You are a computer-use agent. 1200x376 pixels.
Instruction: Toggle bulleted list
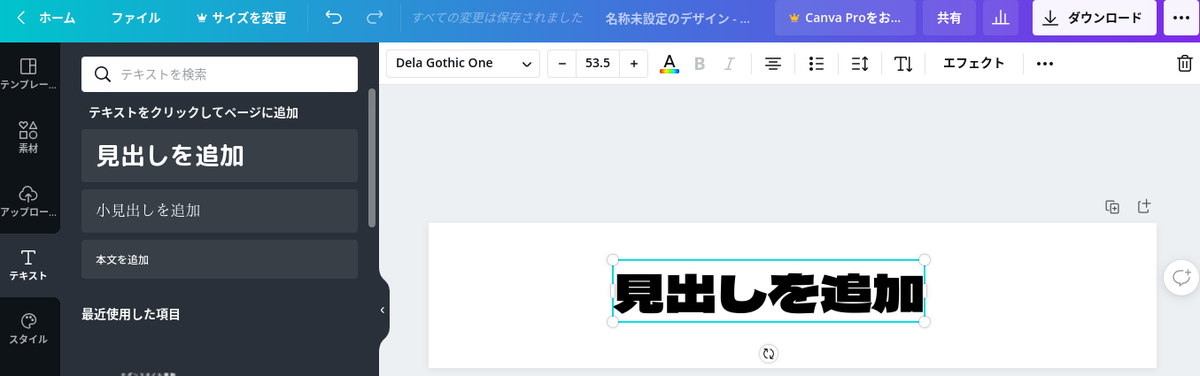tap(816, 63)
